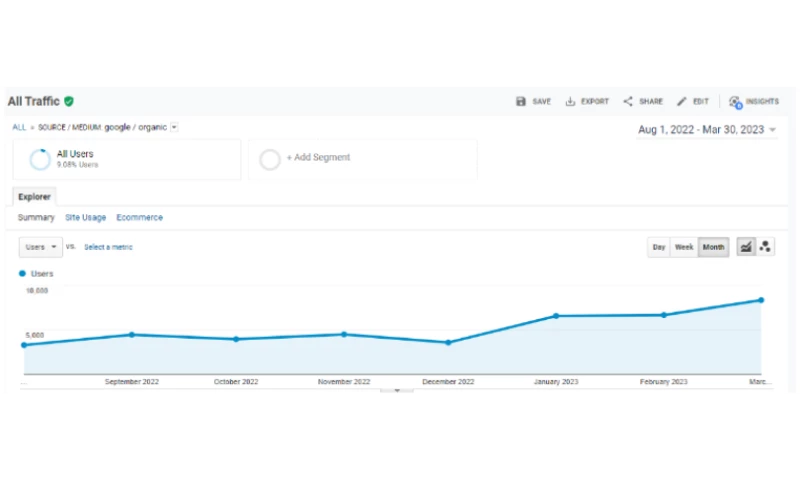Click the Save icon in the report toolbar
The image size is (800, 480).
click(x=520, y=102)
